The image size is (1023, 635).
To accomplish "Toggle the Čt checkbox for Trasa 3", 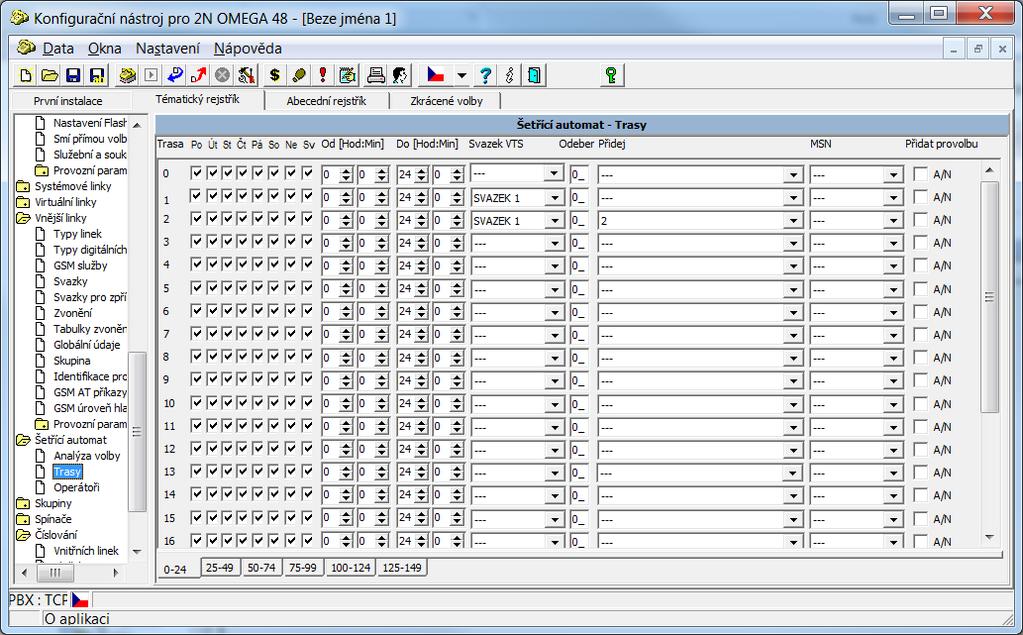I will 242,241.
